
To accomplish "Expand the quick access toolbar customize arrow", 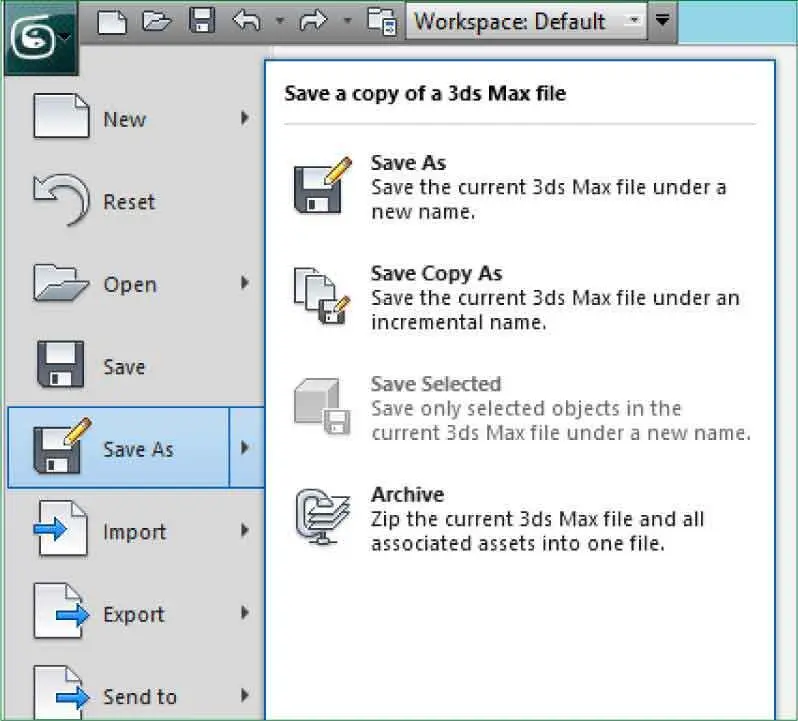I will click(x=662, y=20).
